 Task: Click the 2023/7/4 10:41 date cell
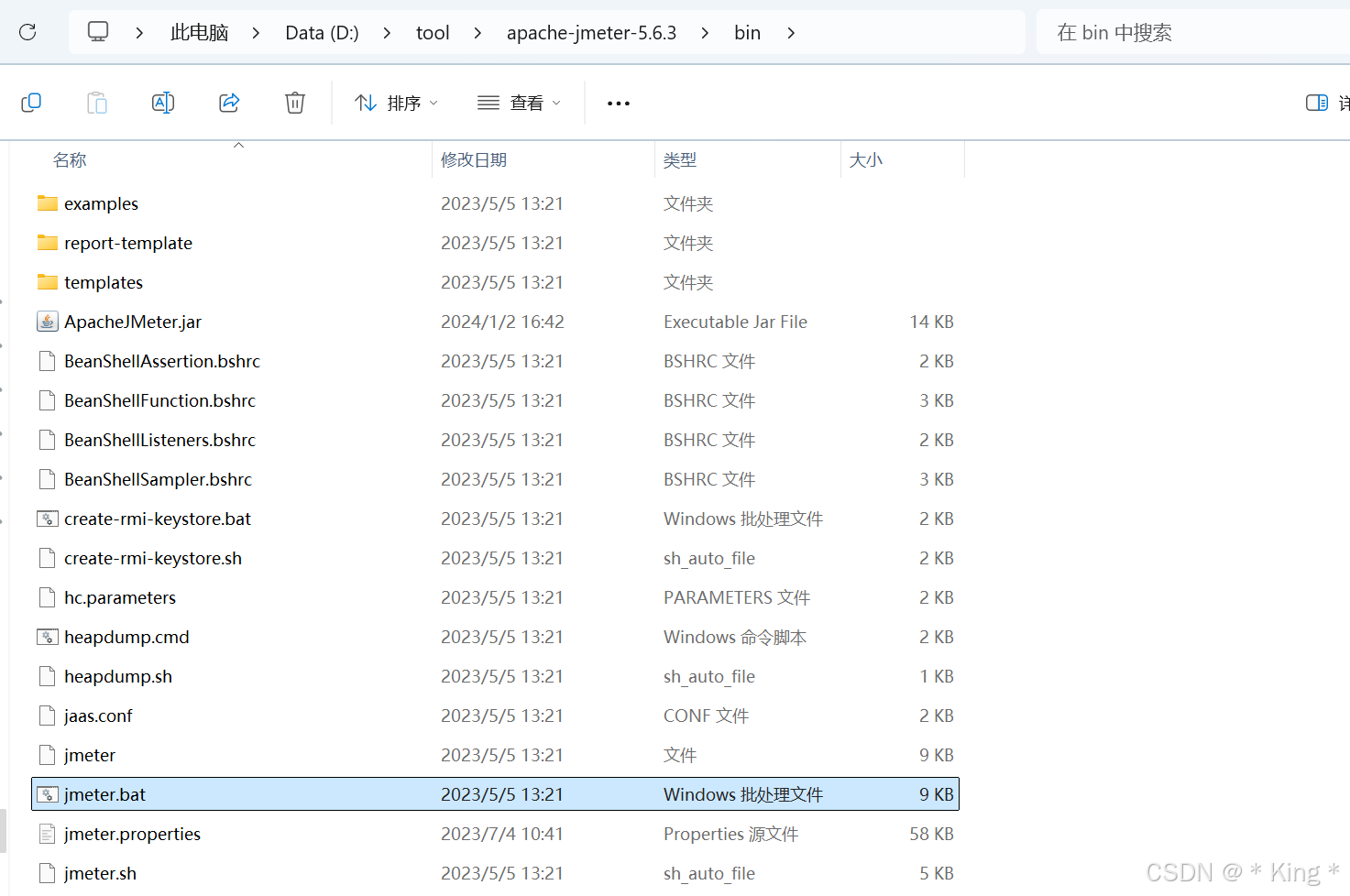click(502, 834)
